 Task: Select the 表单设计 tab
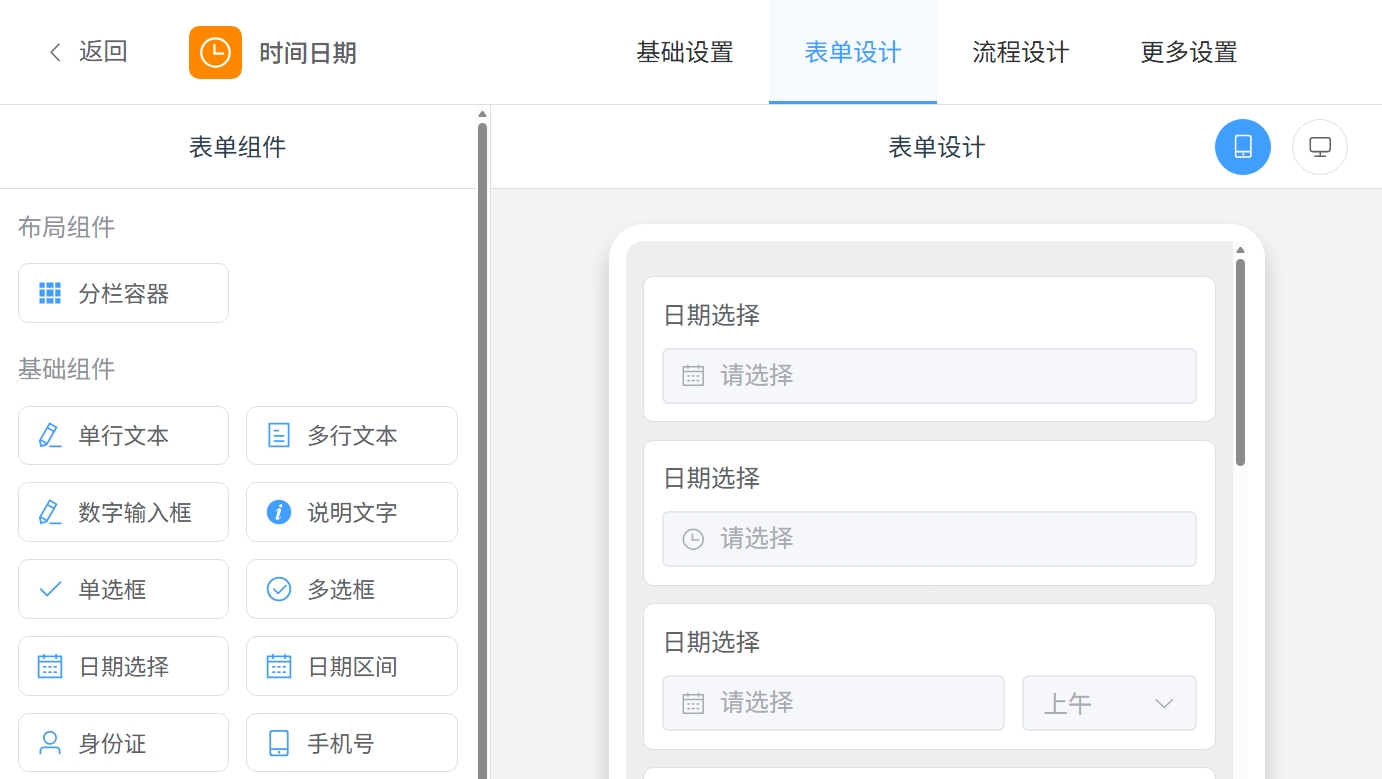[x=853, y=52]
